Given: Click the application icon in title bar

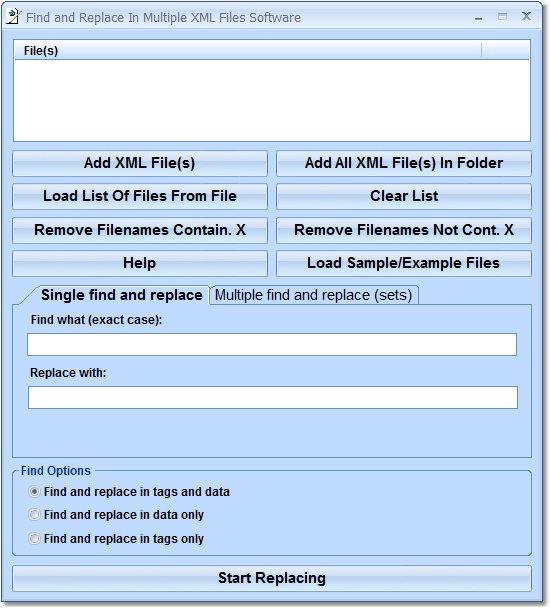Looking at the screenshot, I should pos(13,17).
